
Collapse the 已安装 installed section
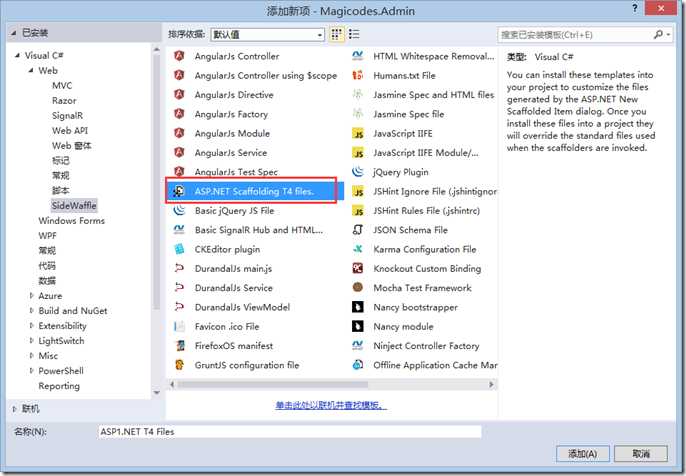click(14, 33)
